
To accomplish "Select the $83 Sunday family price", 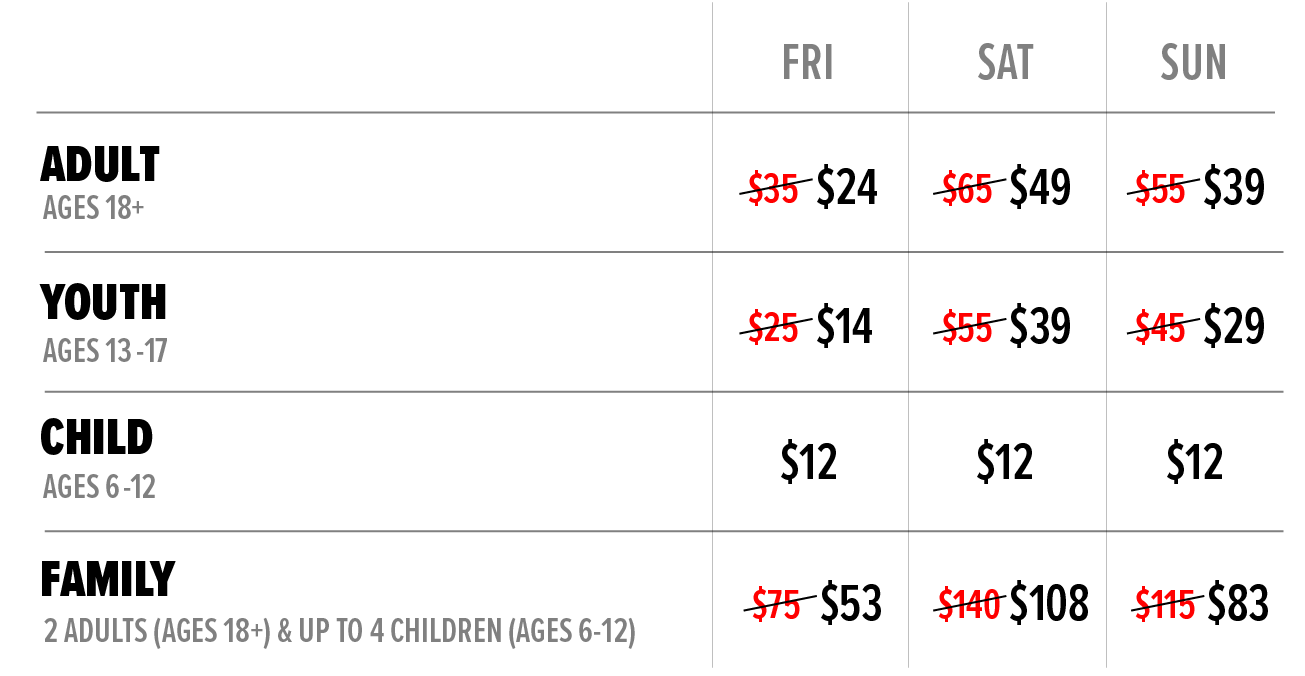I will point(1238,603).
